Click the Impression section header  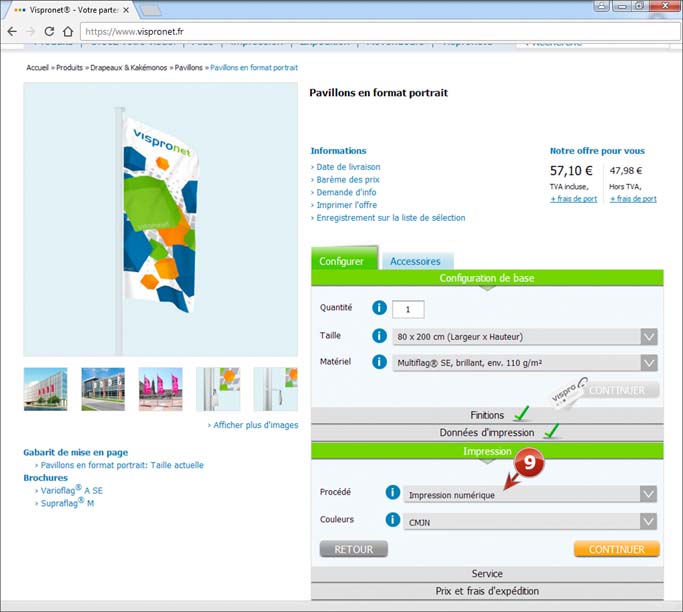(x=487, y=451)
